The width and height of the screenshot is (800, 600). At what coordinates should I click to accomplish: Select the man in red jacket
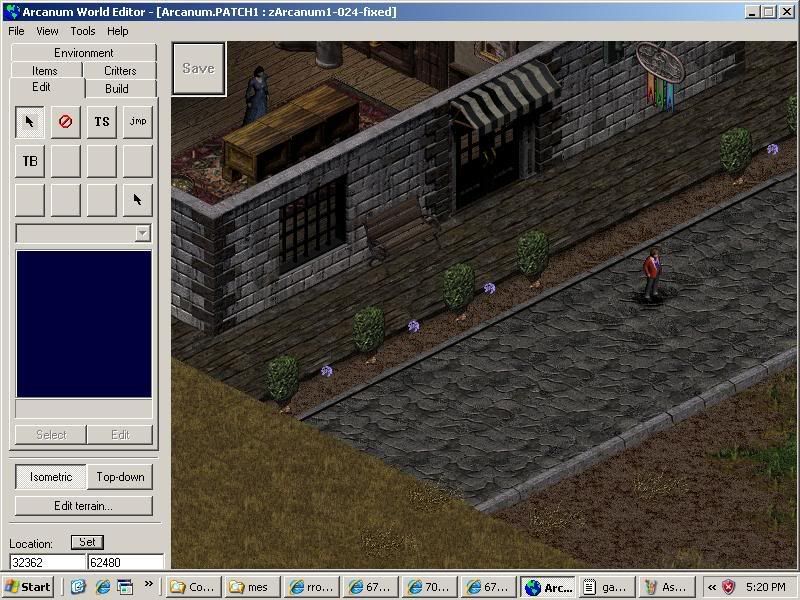point(652,273)
